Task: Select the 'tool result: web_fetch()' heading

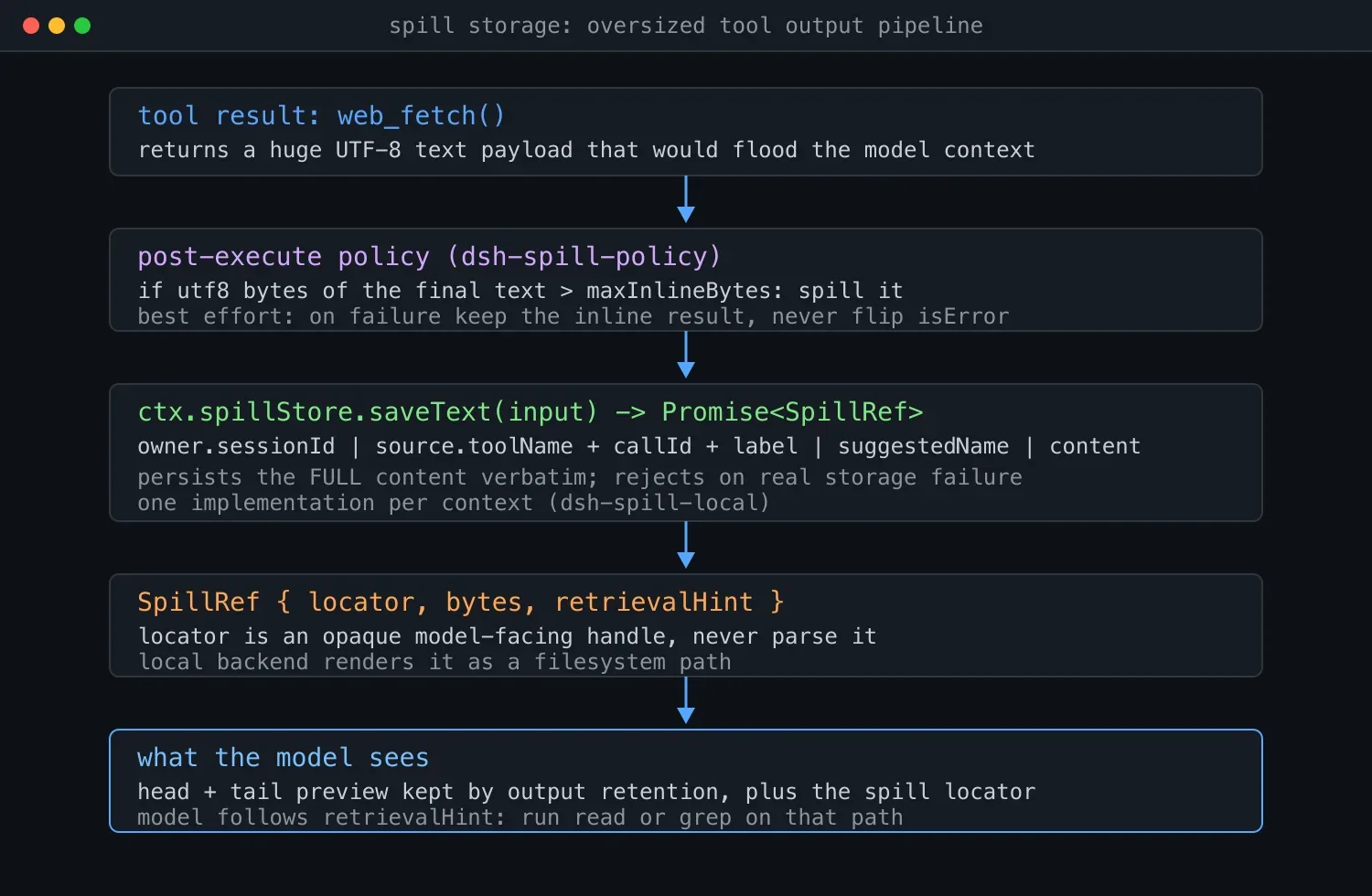Action: [x=321, y=116]
